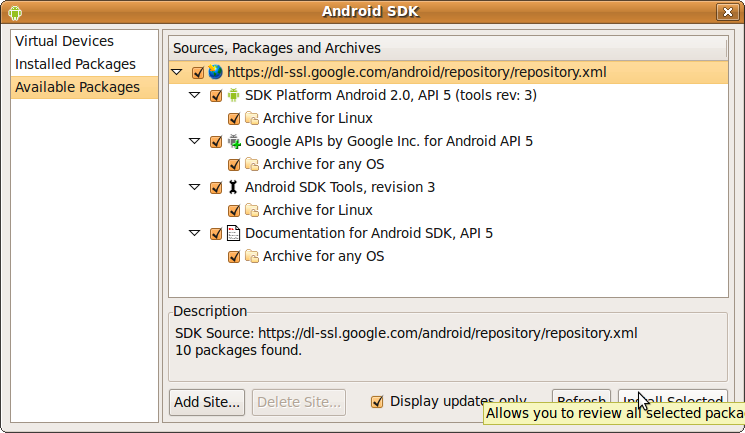
Task: Select 'Archive for any OS' text under Google APIs
Action: pyautogui.click(x=324, y=164)
